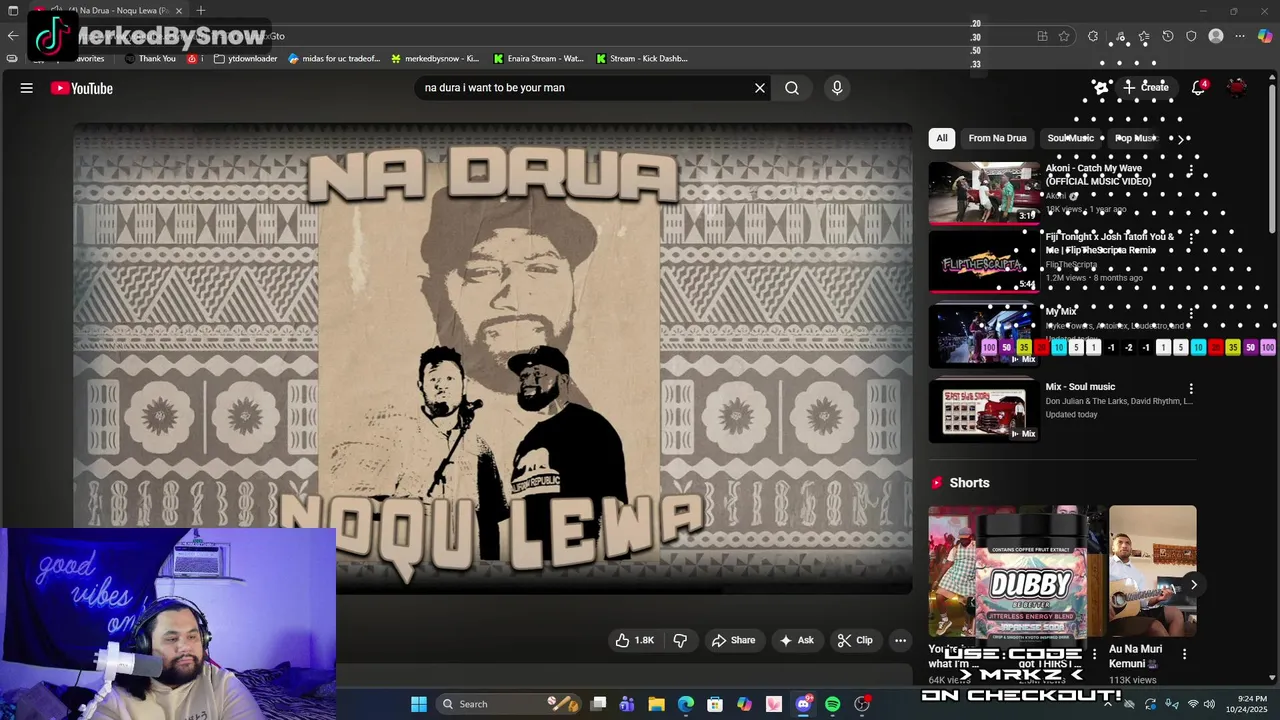Screen dimensions: 1280x720
Task: Close the Na Drua browser tab
Action: click(x=179, y=11)
